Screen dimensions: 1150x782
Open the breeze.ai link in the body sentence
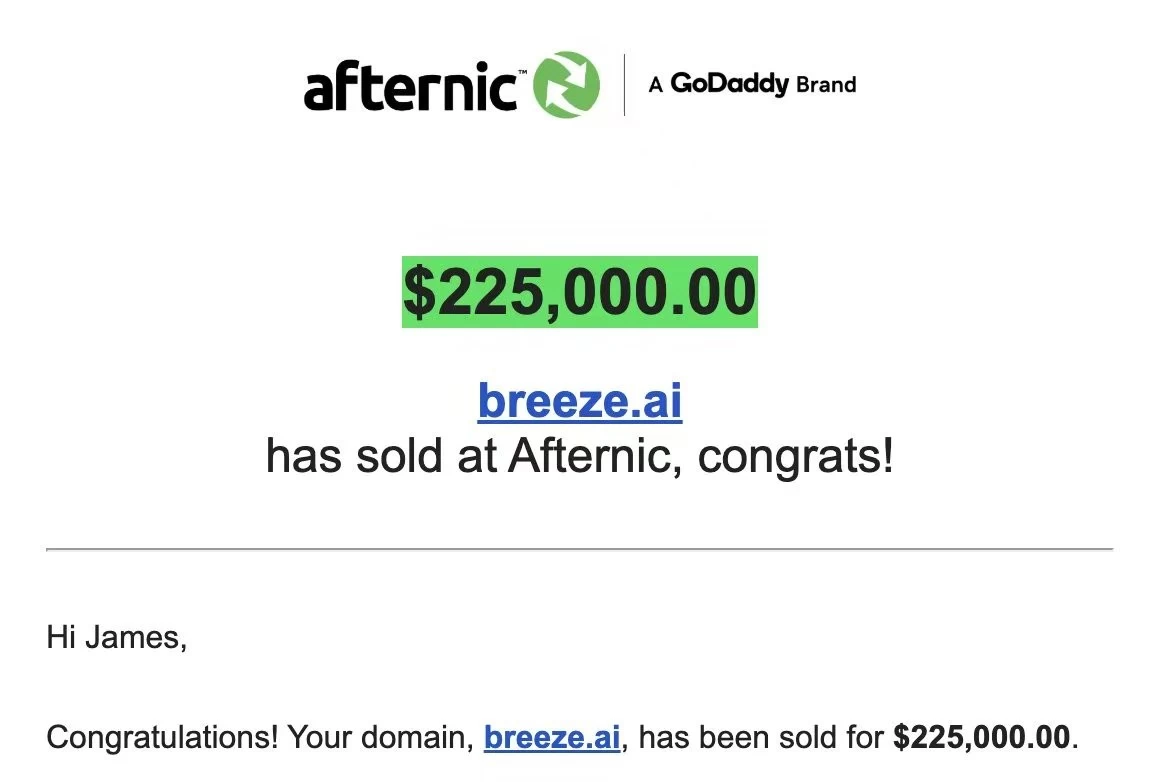pos(552,737)
